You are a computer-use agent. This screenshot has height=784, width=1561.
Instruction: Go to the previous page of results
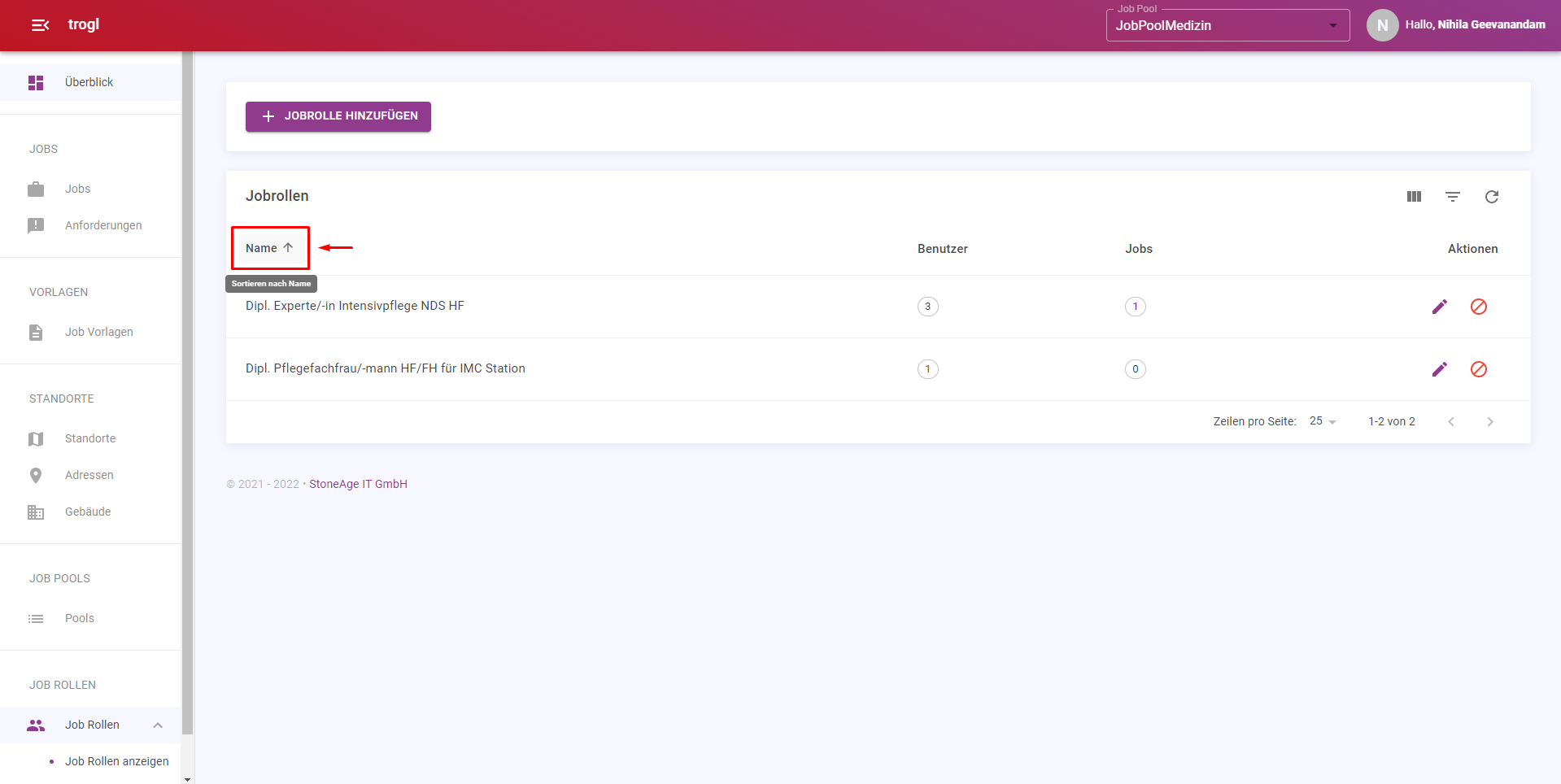[x=1451, y=421]
